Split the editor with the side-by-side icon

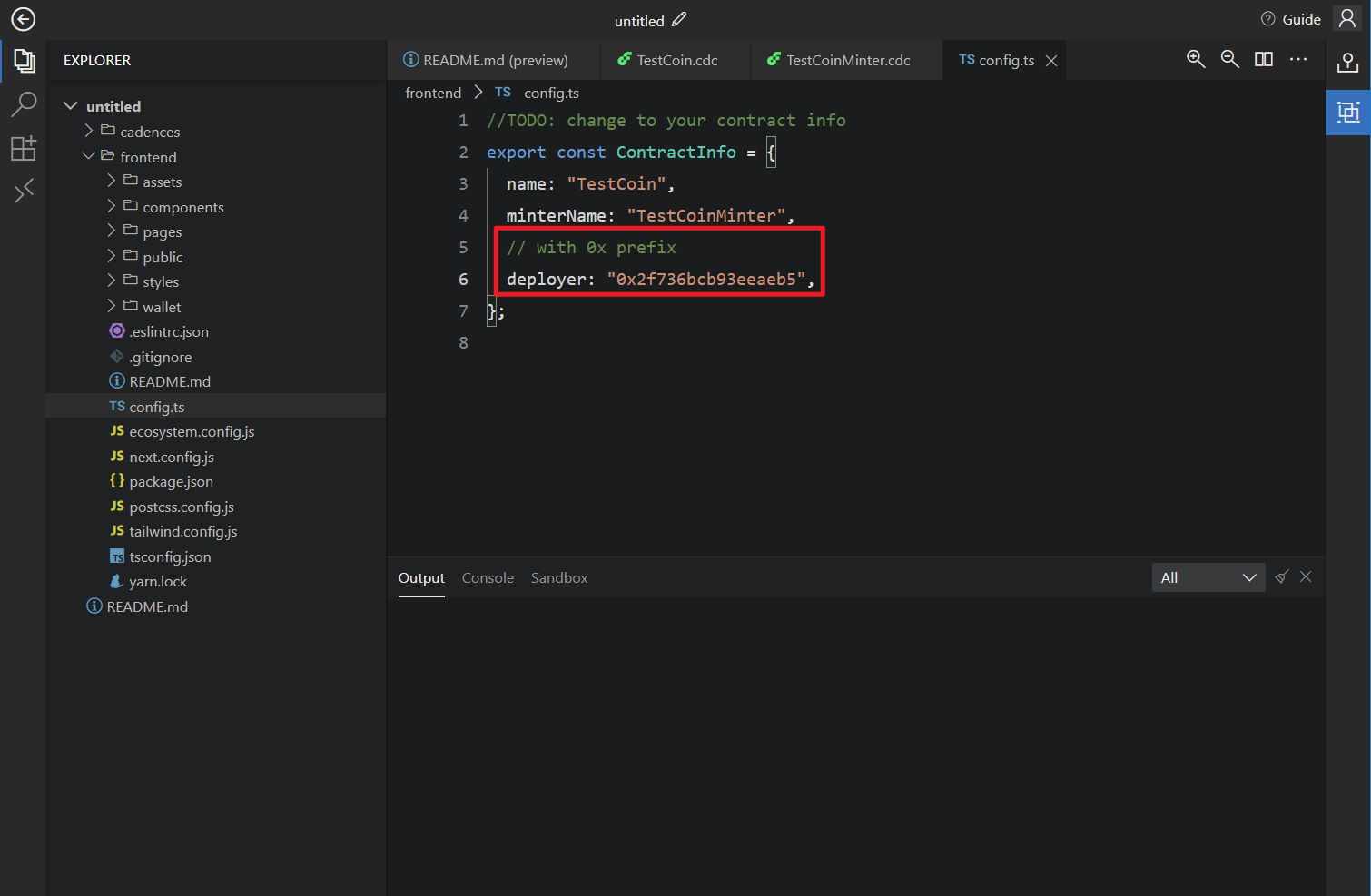click(1263, 59)
